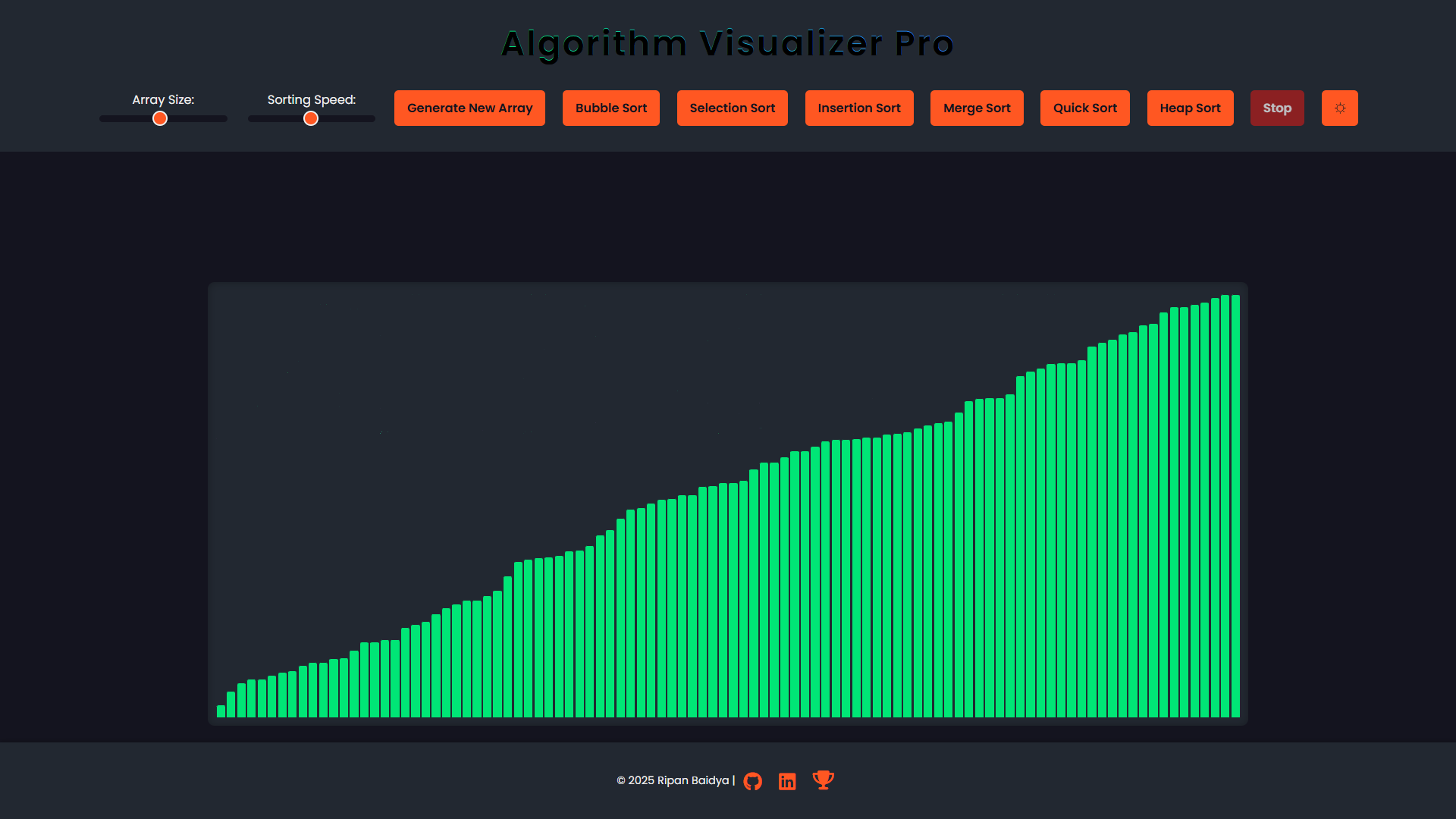This screenshot has height=819, width=1456.
Task: Click the Stop button
Action: [x=1277, y=108]
